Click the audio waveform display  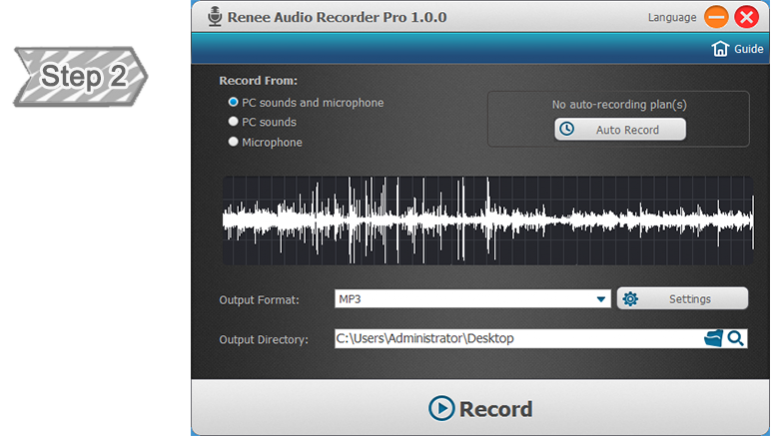(487, 221)
